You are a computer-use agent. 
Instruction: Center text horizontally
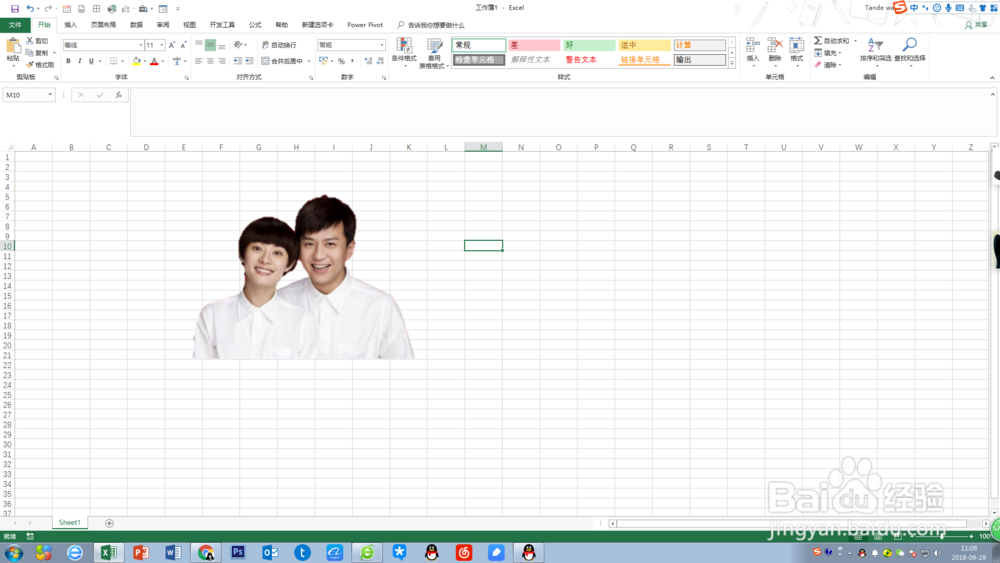click(x=210, y=61)
